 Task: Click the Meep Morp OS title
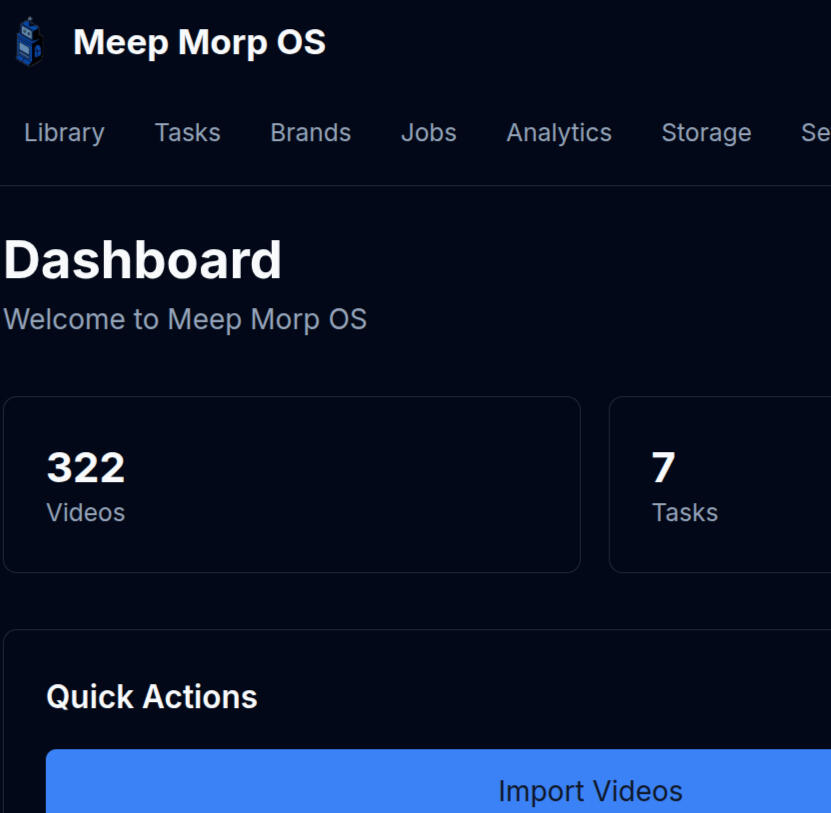[199, 42]
